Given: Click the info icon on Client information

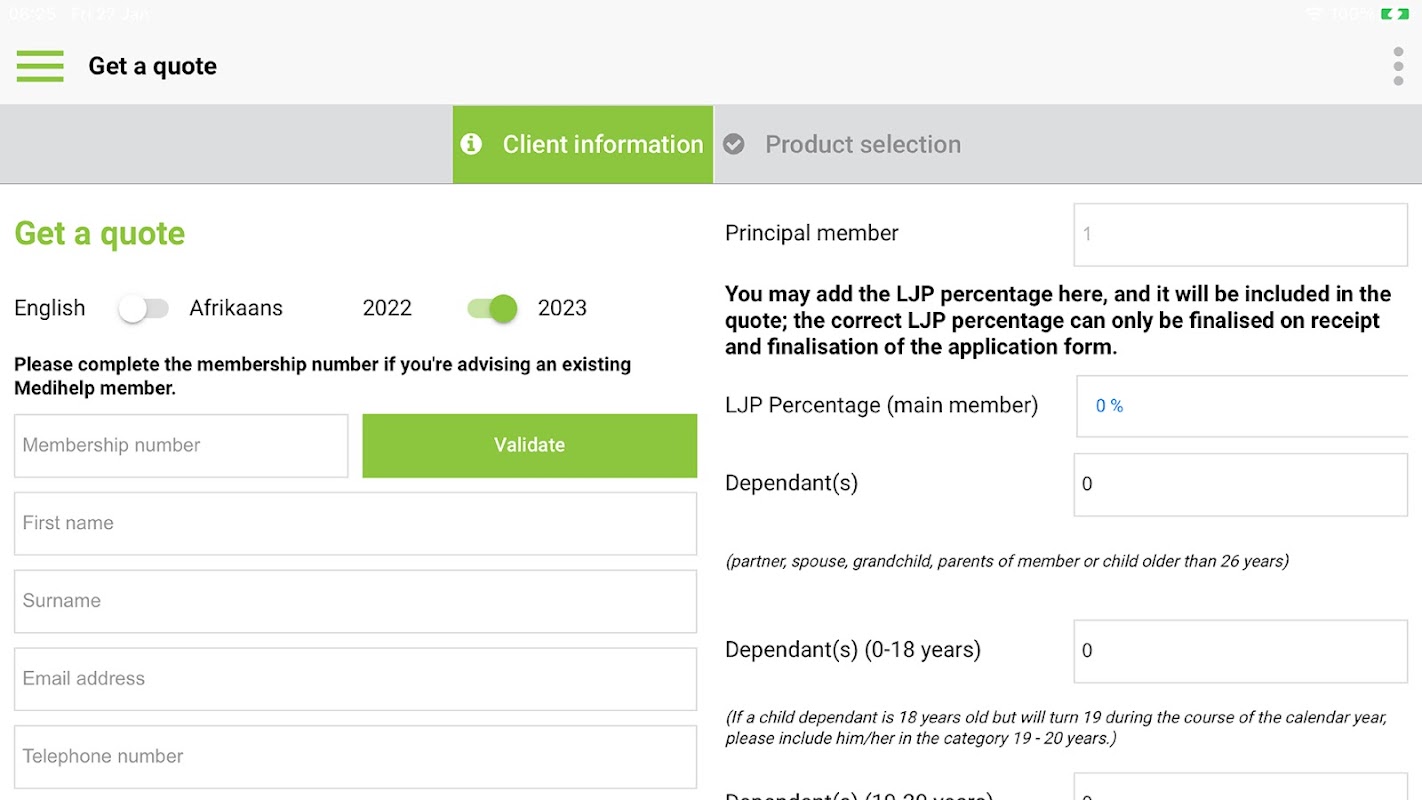Looking at the screenshot, I should [x=471, y=144].
